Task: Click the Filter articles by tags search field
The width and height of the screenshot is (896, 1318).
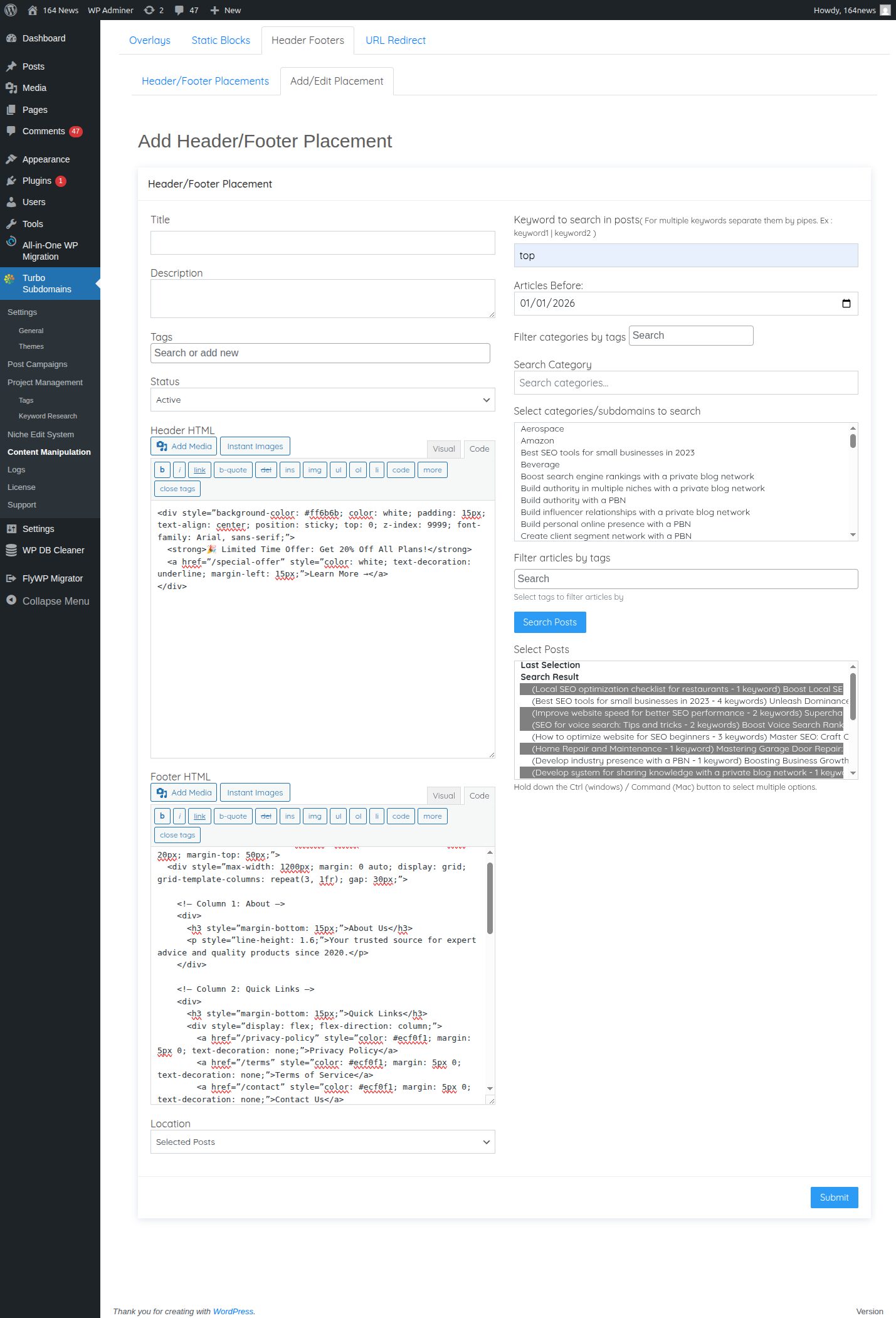Action: point(686,579)
